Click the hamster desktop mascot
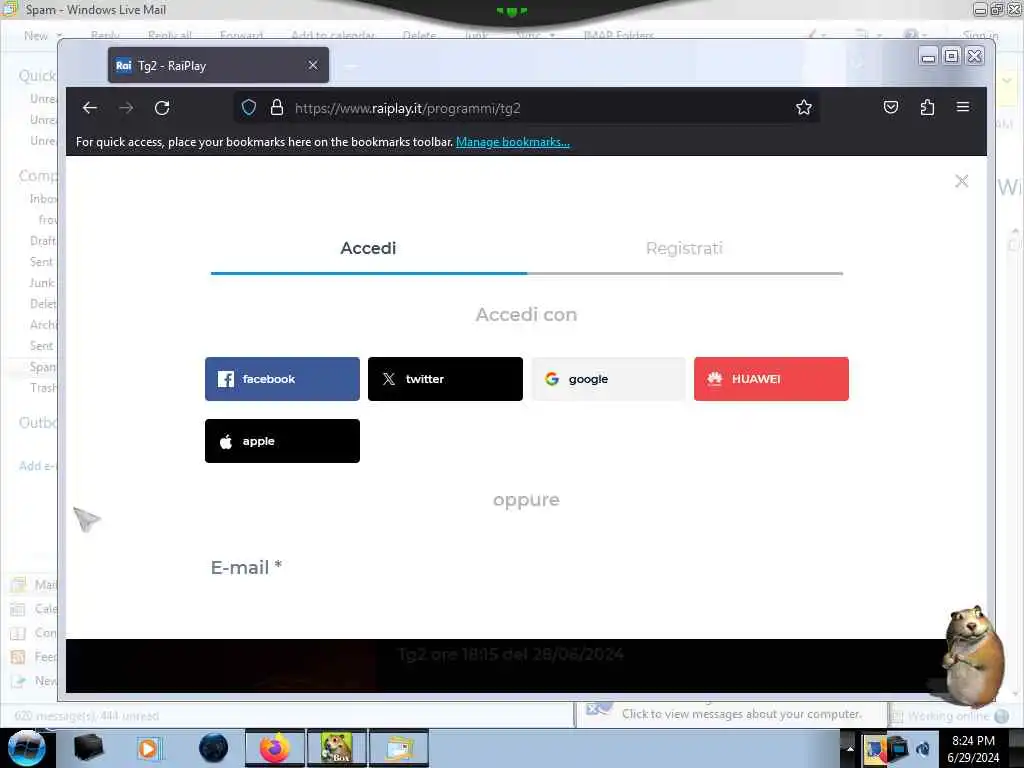This screenshot has width=1024, height=768. pyautogui.click(x=973, y=655)
